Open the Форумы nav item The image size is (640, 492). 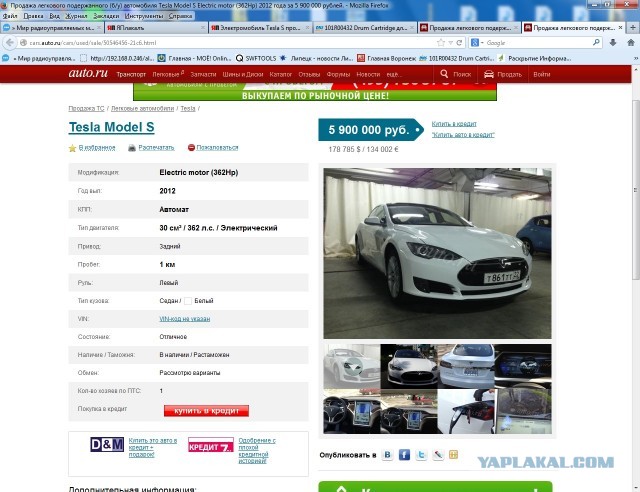pyautogui.click(x=338, y=74)
